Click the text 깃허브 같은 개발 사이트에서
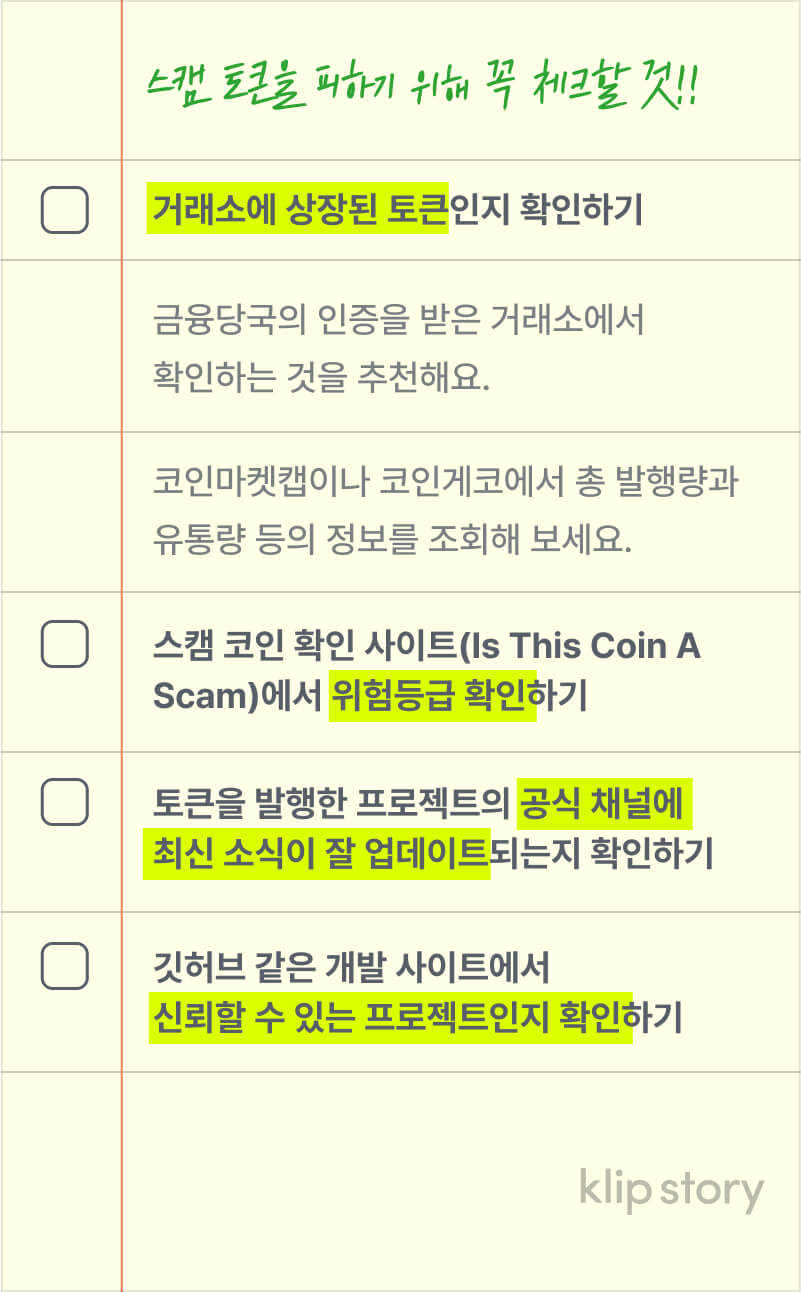 (x=350, y=966)
